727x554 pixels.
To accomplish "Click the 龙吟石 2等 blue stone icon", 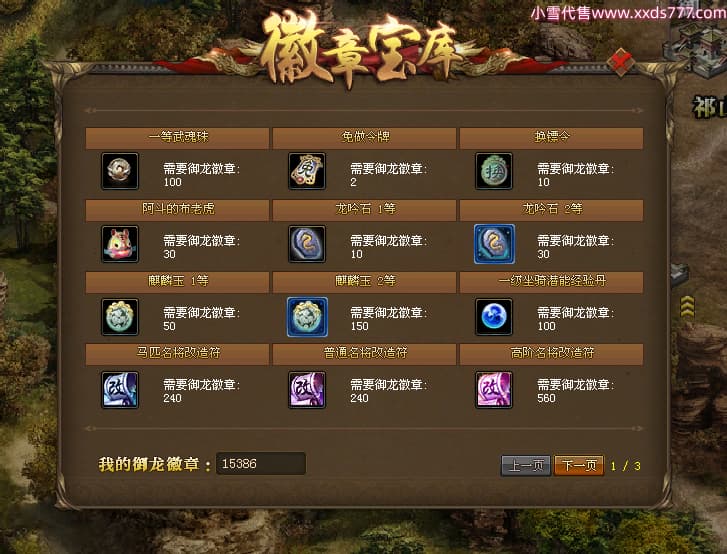I will pos(494,244).
